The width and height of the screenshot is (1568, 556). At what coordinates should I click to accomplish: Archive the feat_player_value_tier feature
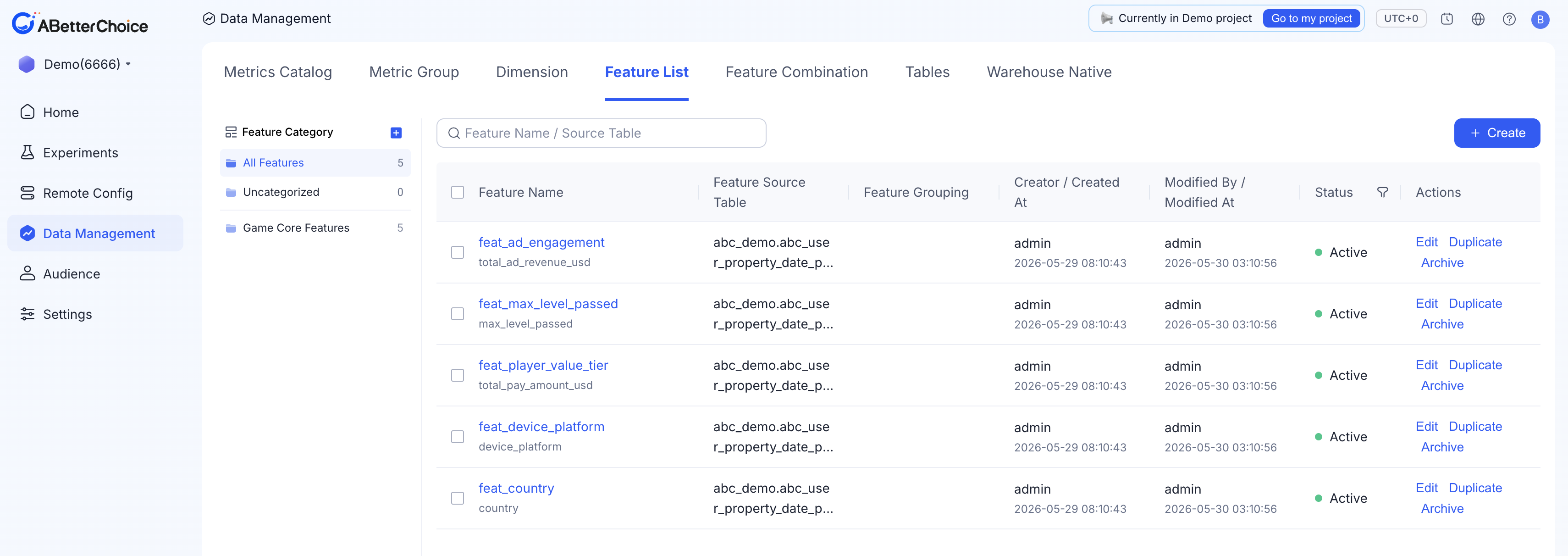coord(1442,385)
